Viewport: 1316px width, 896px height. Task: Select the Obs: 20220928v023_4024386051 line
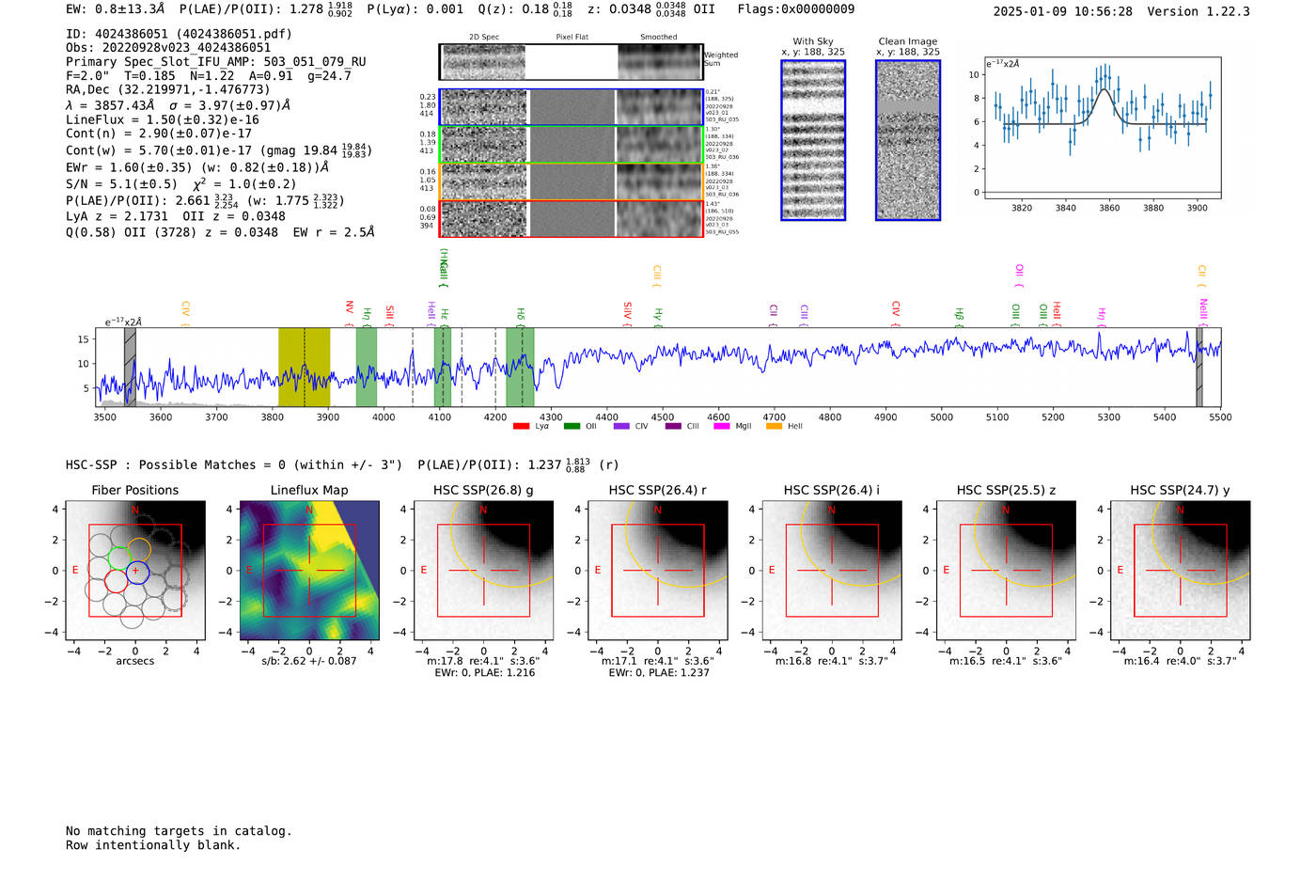click(168, 48)
